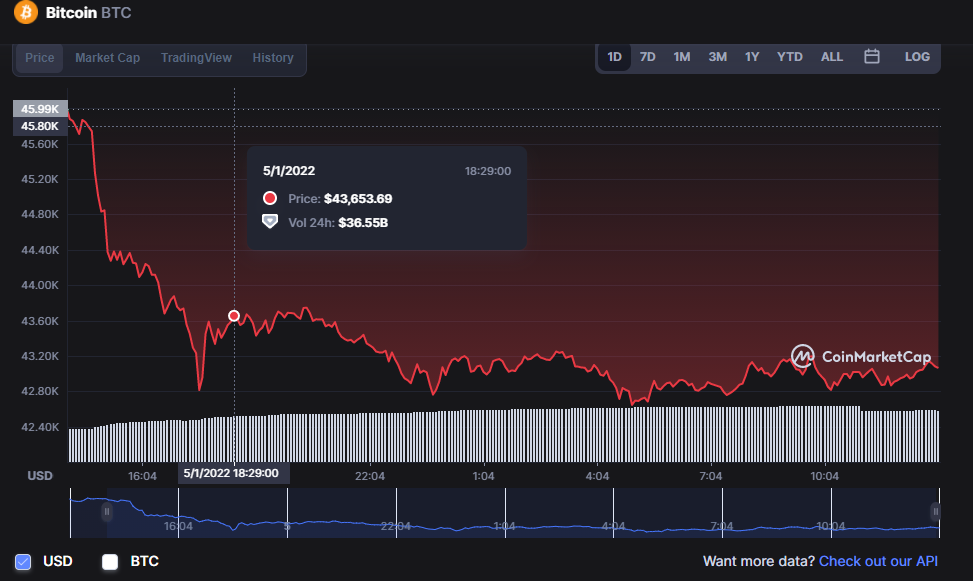The image size is (973, 581).
Task: Switch to the Price tab
Action: click(x=40, y=58)
